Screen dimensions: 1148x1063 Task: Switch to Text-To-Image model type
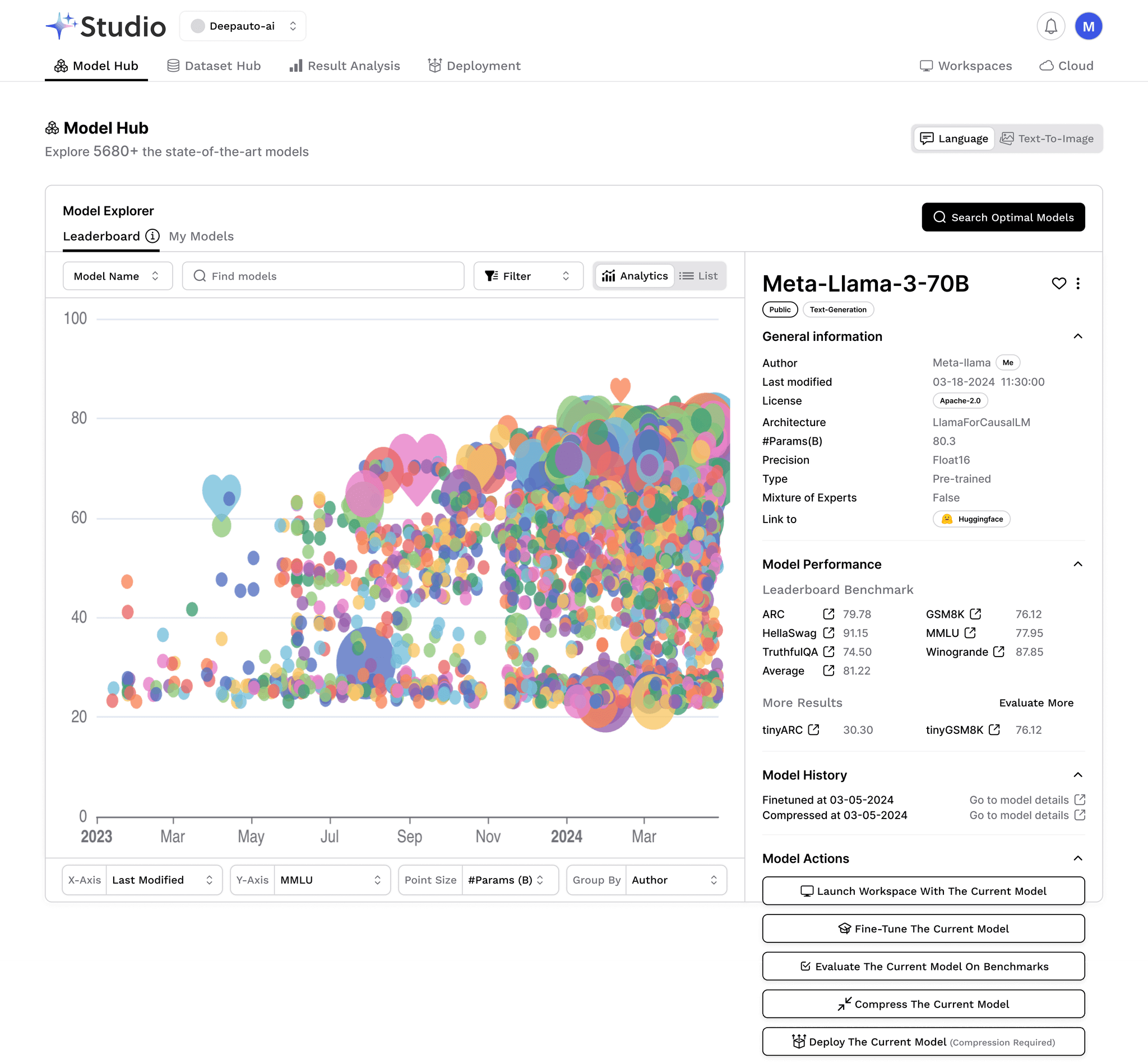pos(1047,138)
